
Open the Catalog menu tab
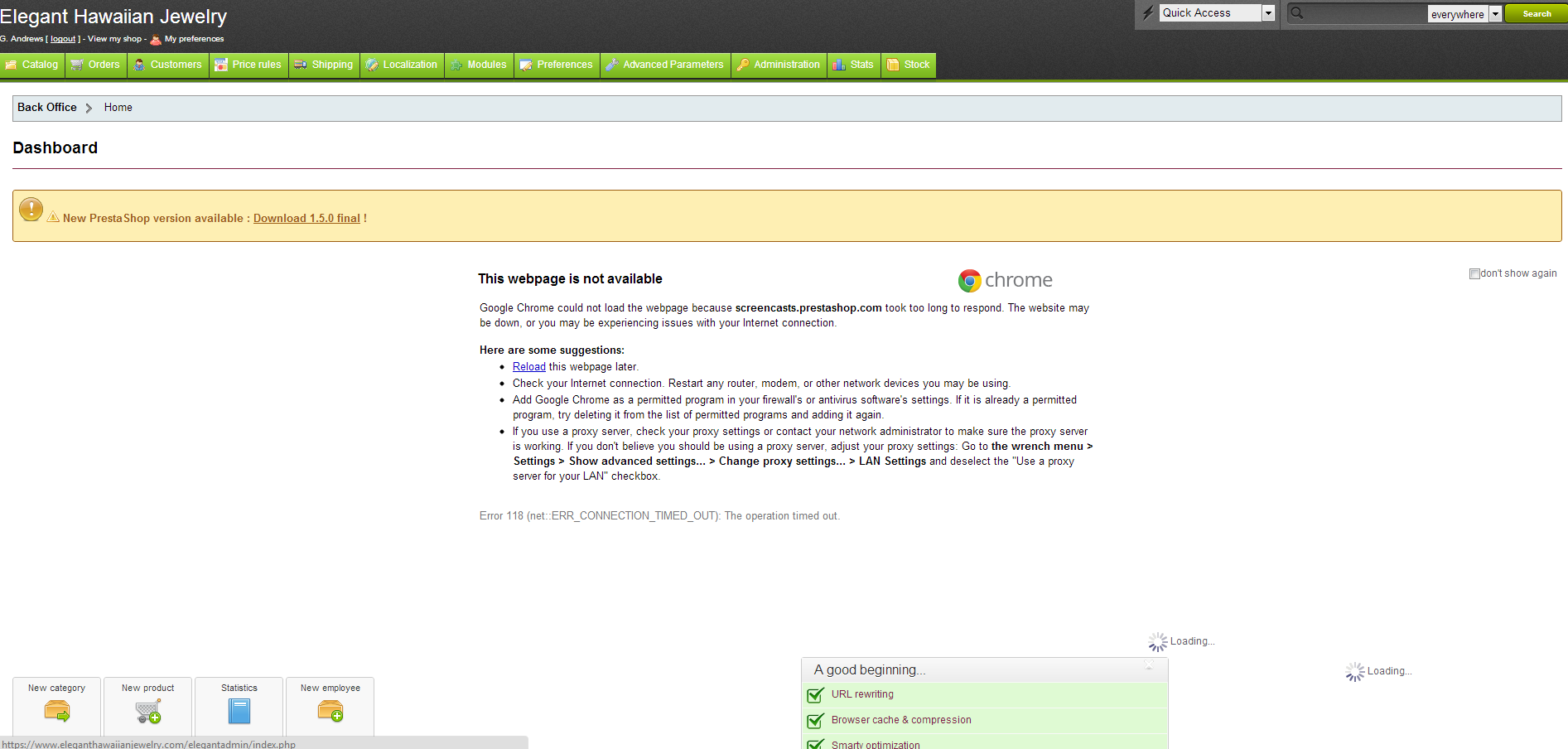pos(32,65)
